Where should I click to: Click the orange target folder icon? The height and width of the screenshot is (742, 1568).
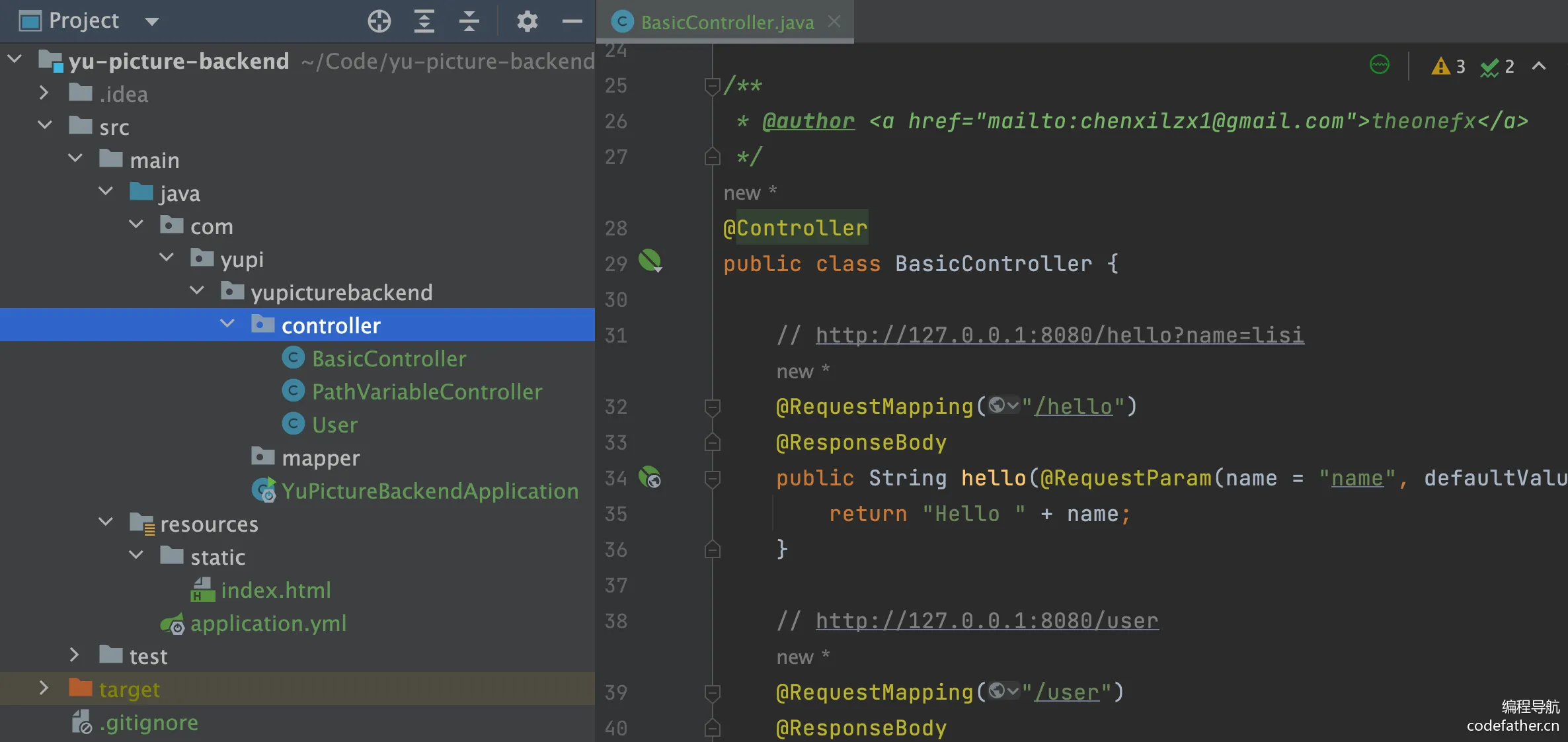(x=81, y=688)
